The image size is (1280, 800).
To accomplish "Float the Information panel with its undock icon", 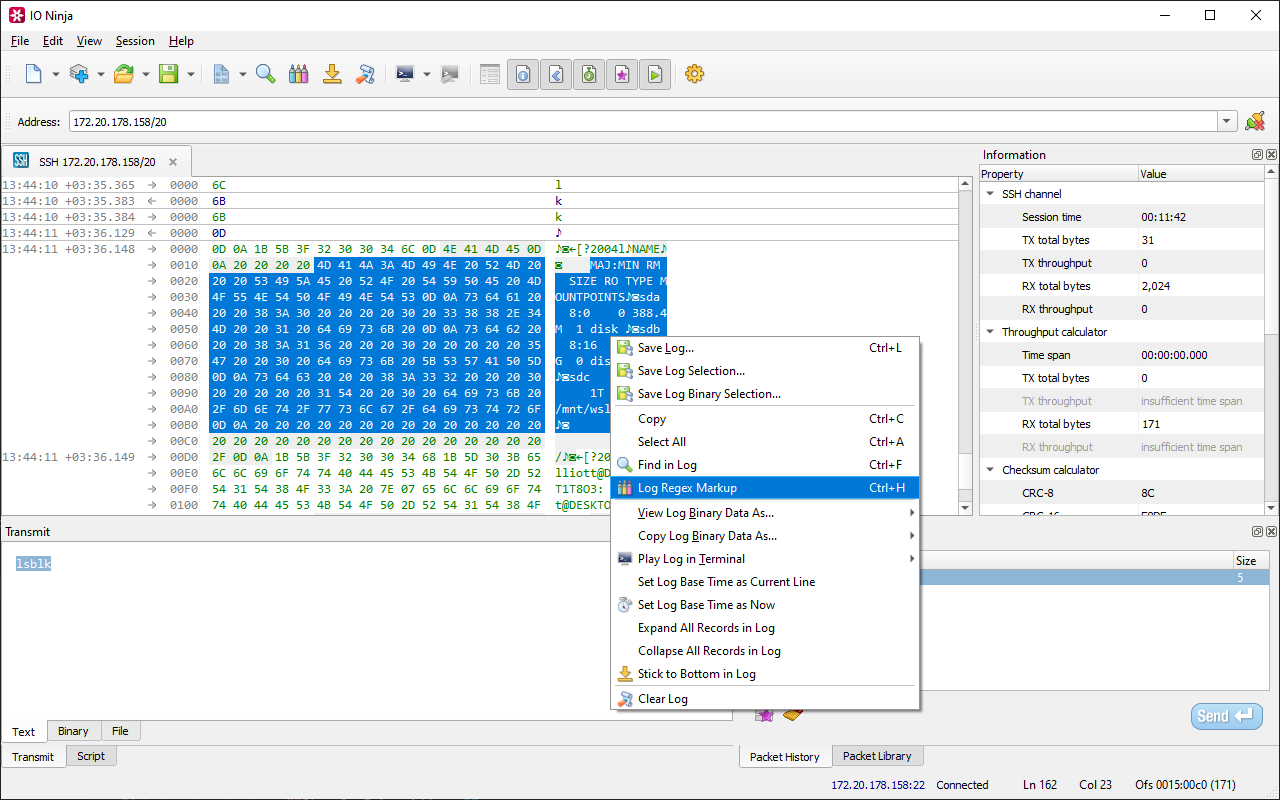I will 1258,155.
